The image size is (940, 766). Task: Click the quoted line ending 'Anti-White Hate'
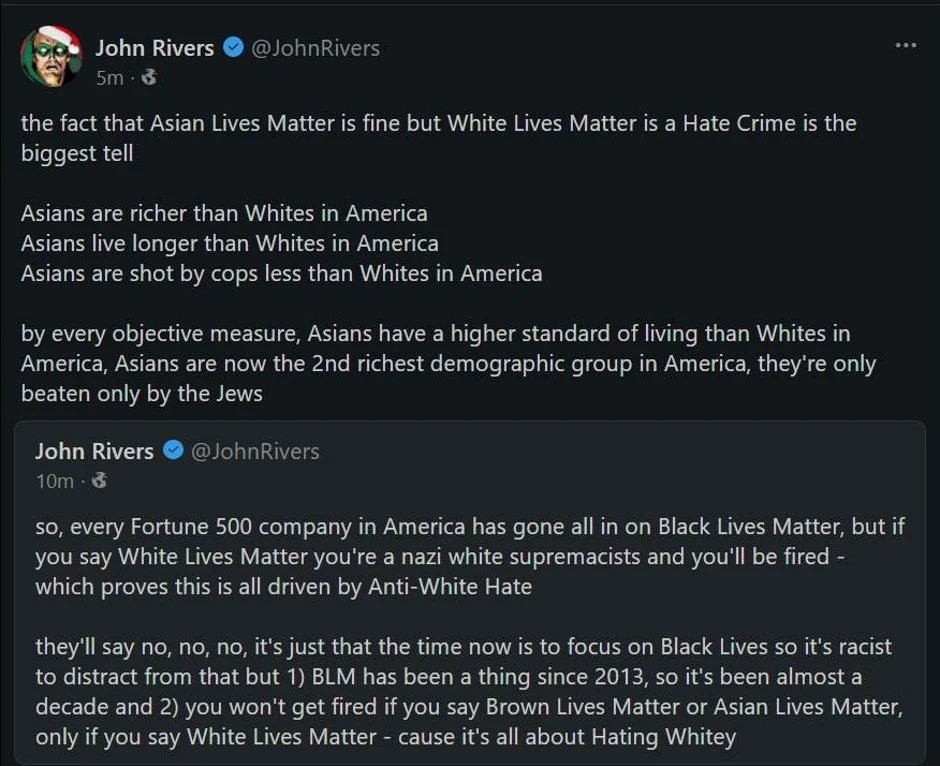284,586
